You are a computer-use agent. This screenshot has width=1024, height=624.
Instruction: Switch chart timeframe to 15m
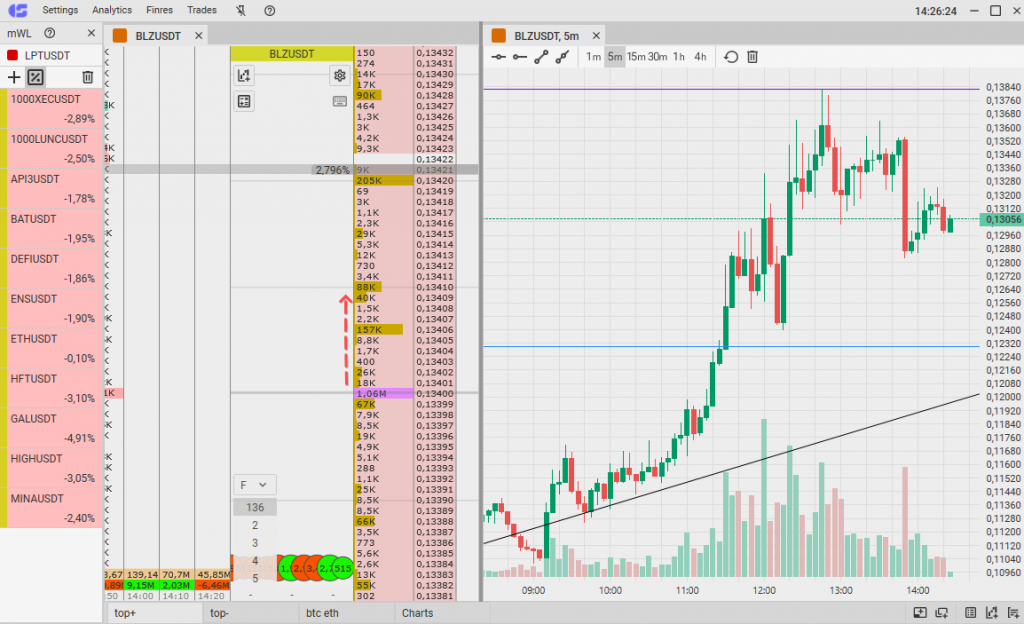636,57
